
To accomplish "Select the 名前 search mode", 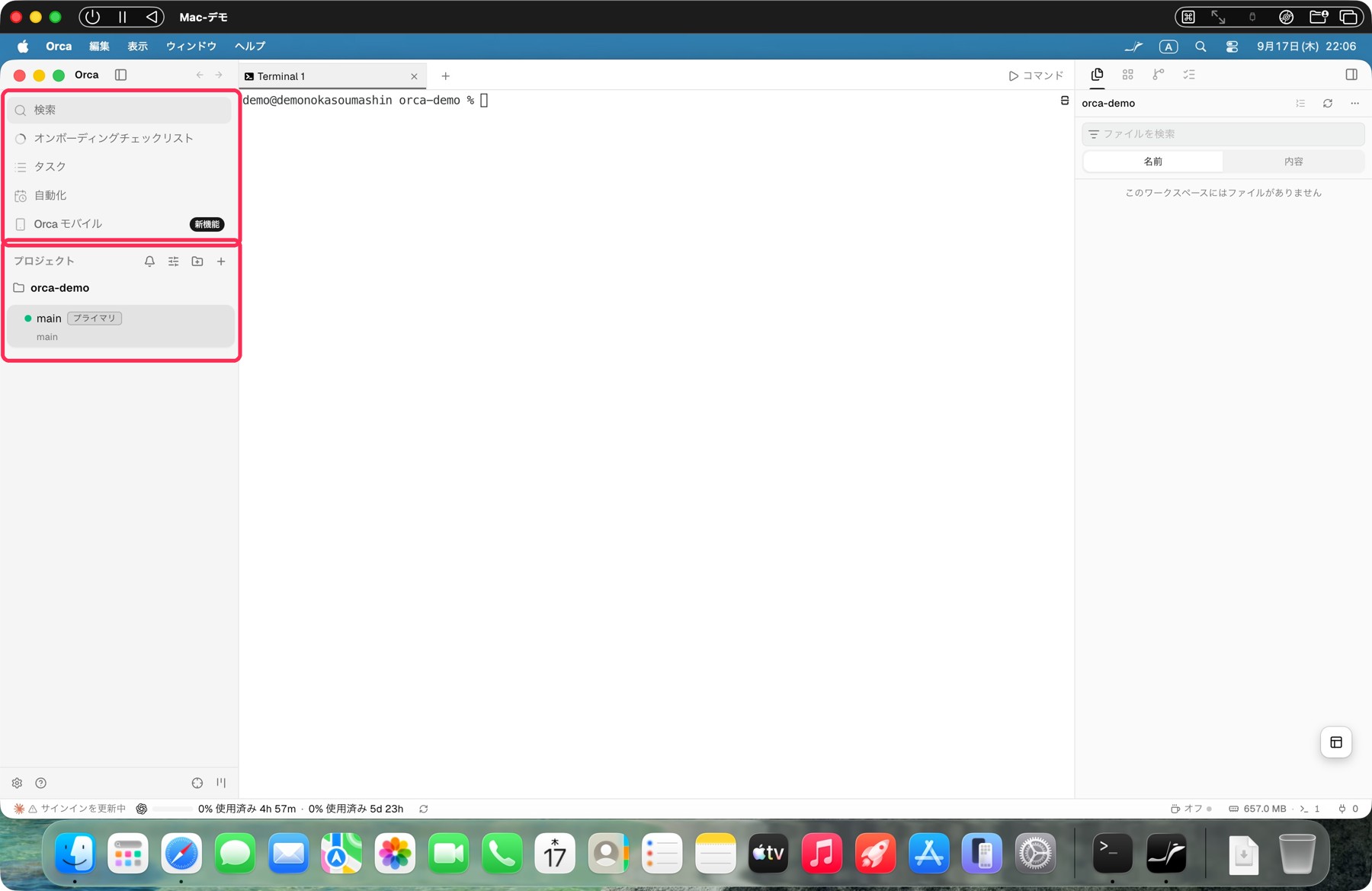I will coord(1153,162).
